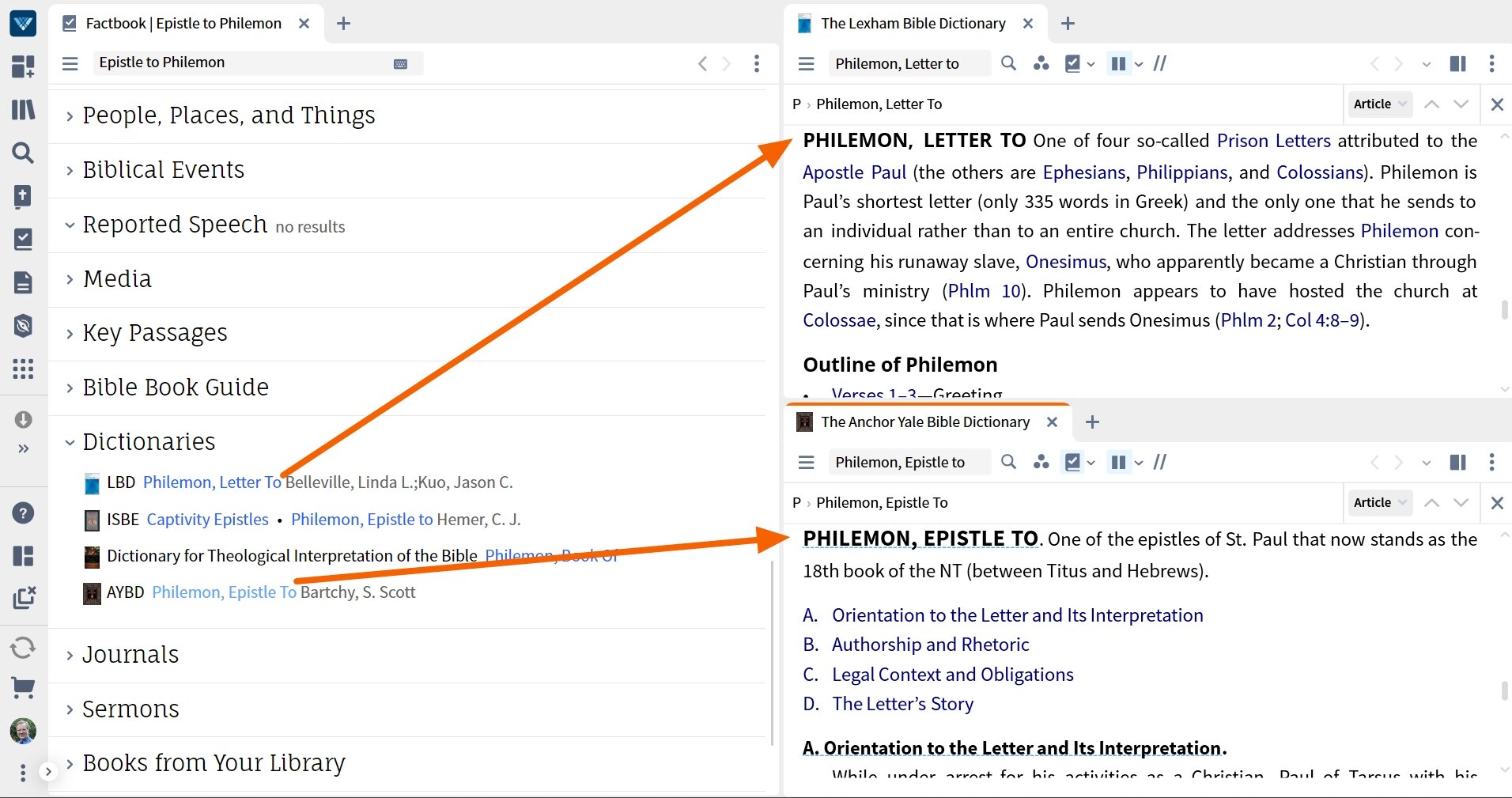Open the Help question mark icon
1512x798 pixels.
point(23,513)
